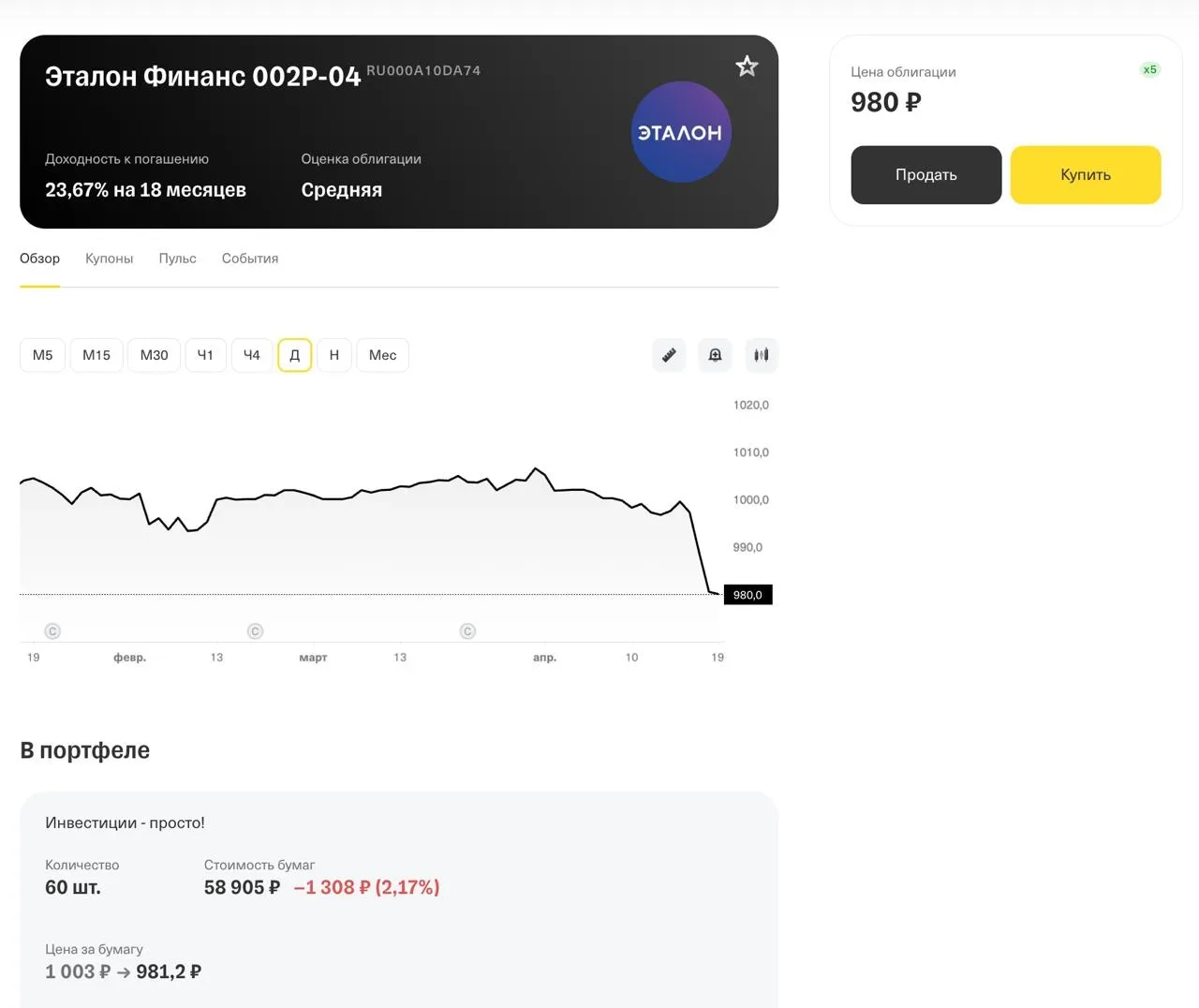This screenshot has height=1008, width=1199.
Task: Switch the chart to М15 timeframe
Action: tap(96, 355)
